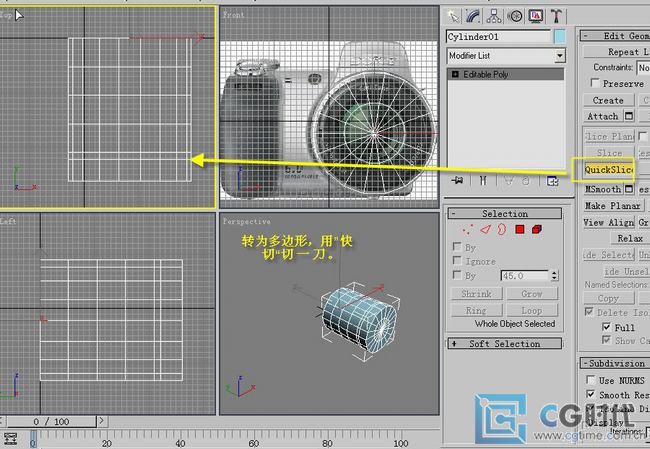Click the Pin Stack icon
The width and height of the screenshot is (650, 449).
tap(457, 180)
